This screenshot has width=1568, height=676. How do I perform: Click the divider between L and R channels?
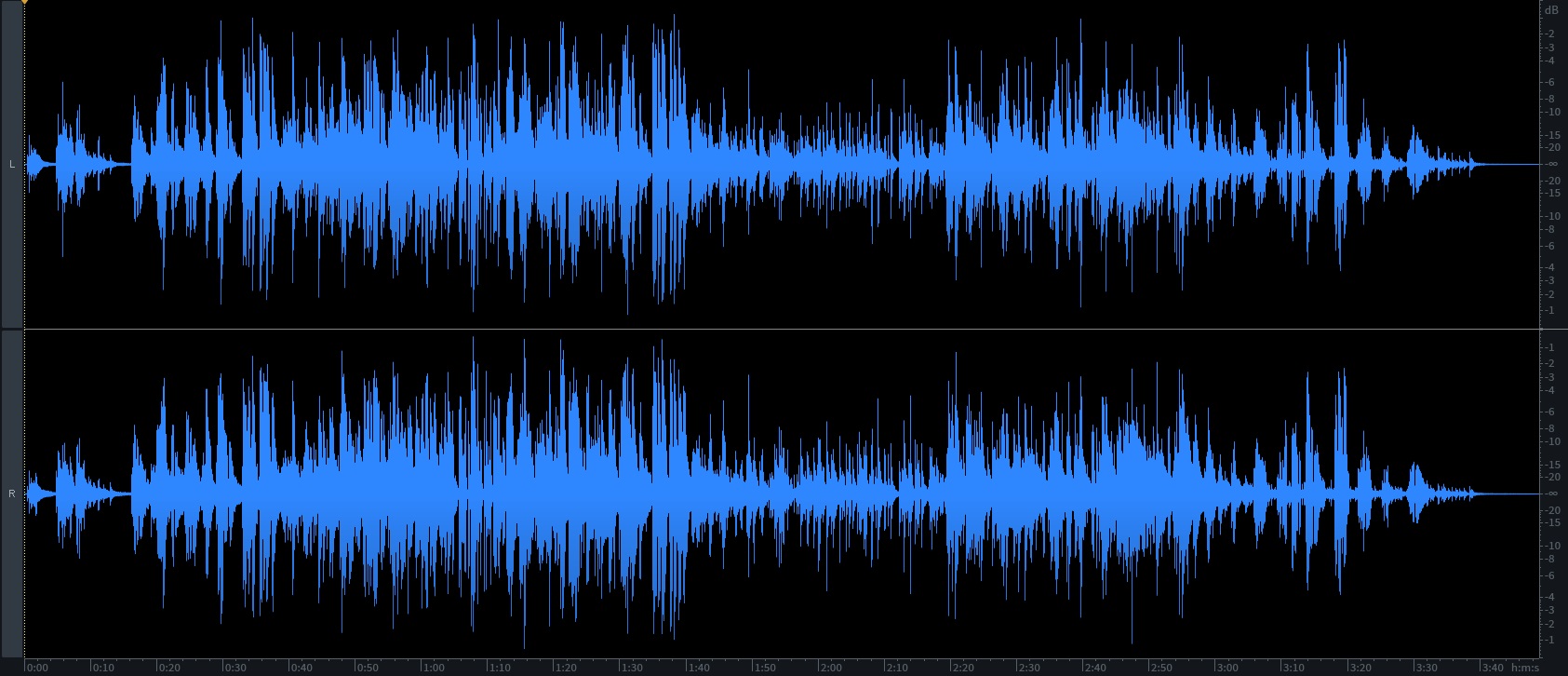click(x=782, y=329)
